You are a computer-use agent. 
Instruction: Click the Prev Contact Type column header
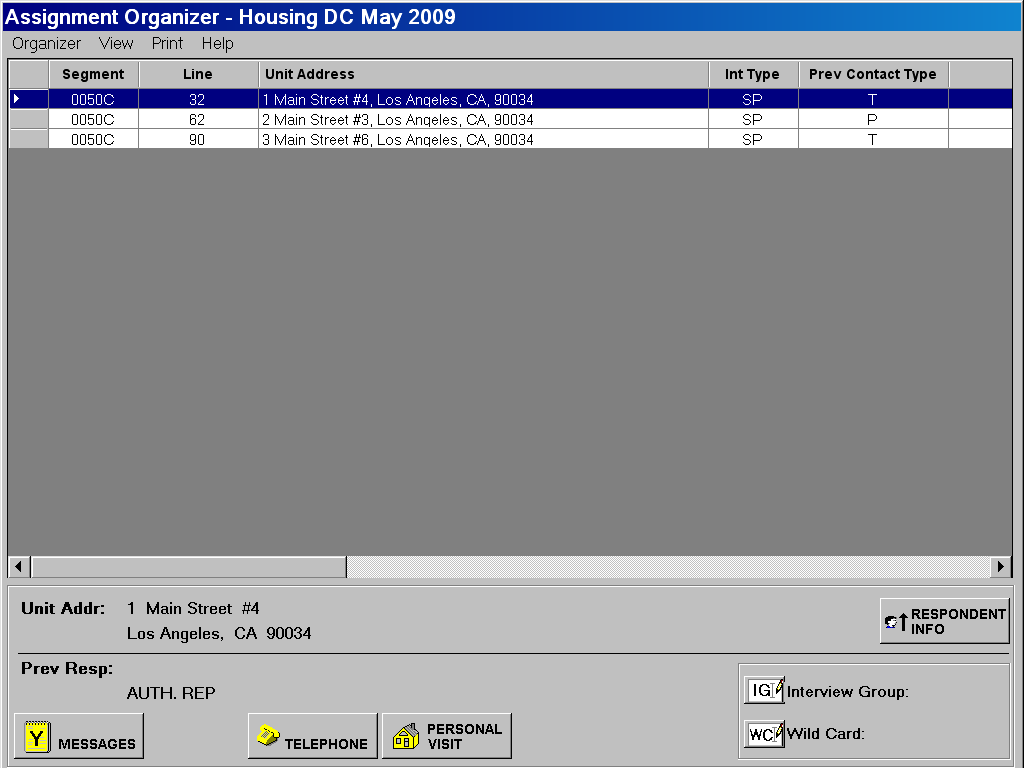pyautogui.click(x=873, y=74)
